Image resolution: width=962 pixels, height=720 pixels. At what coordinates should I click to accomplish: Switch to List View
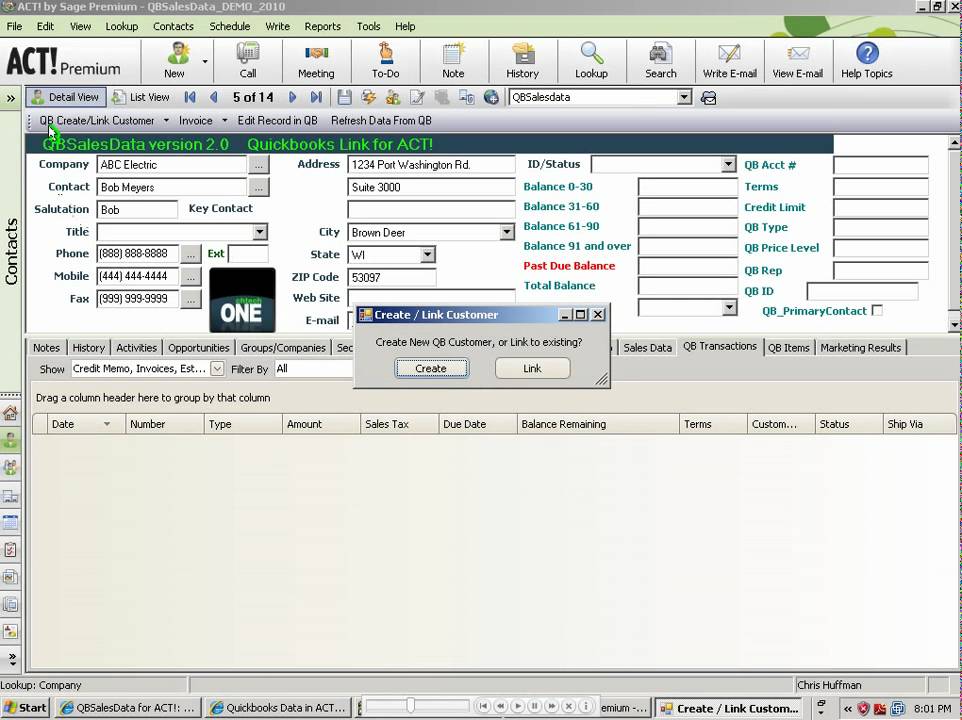pos(141,97)
